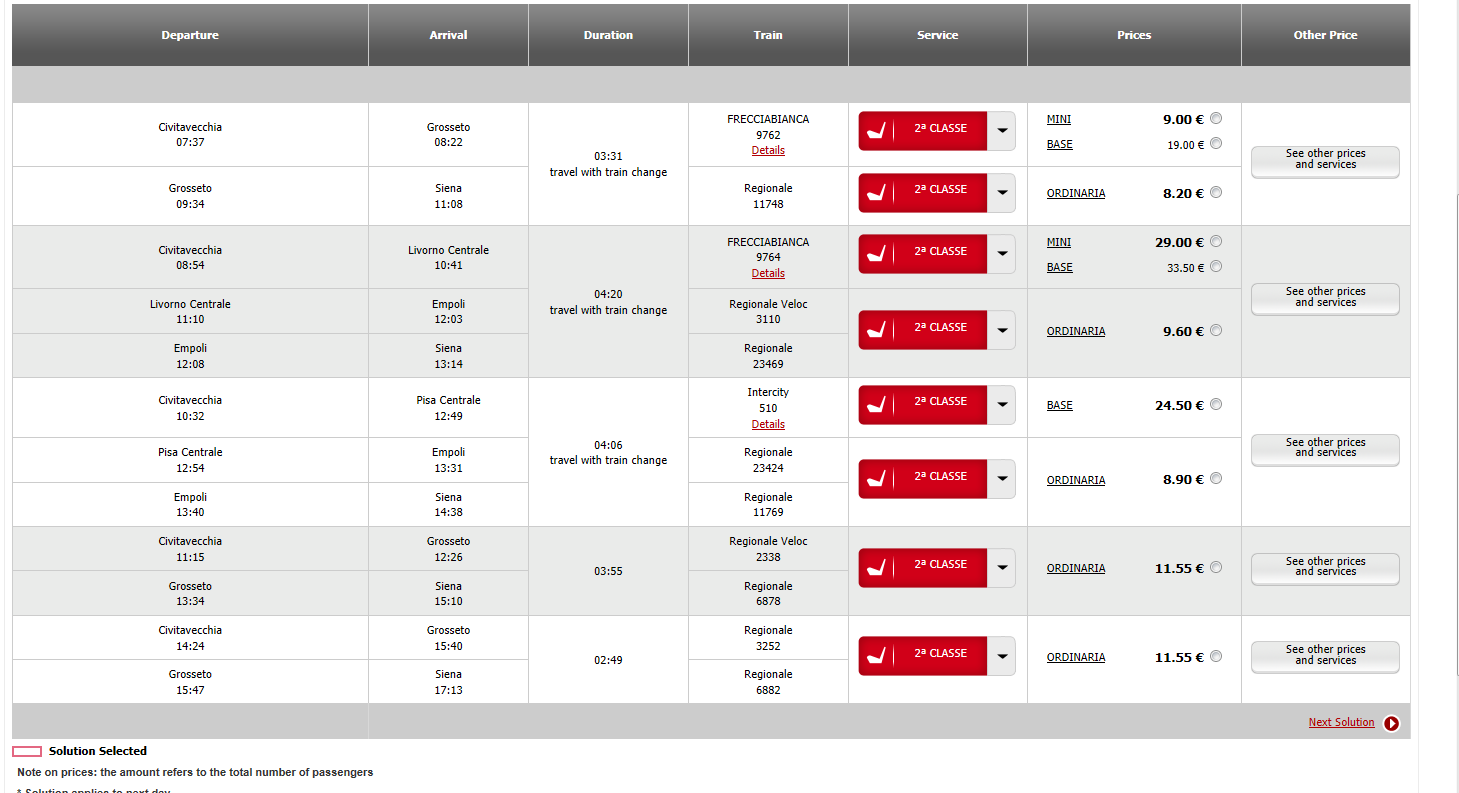1459x793 pixels.
Task: See other prices for the 14:24 departure
Action: (x=1325, y=657)
